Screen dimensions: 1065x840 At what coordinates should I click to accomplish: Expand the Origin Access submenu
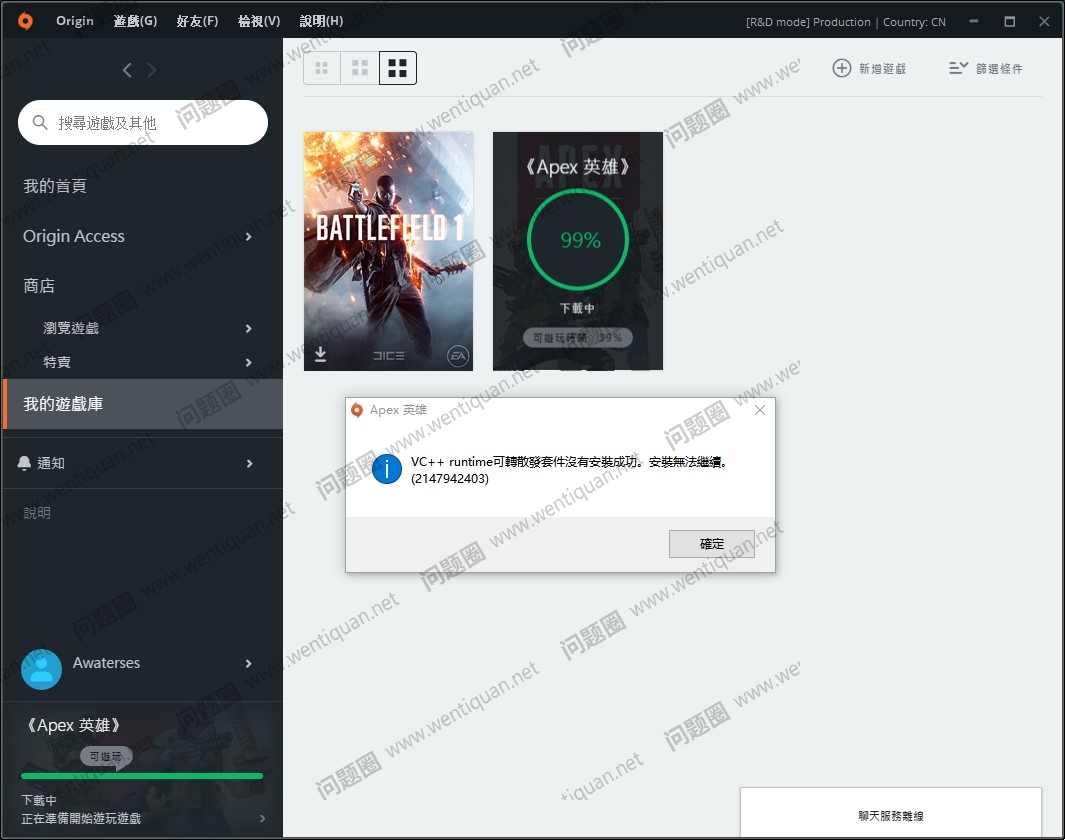tap(249, 237)
